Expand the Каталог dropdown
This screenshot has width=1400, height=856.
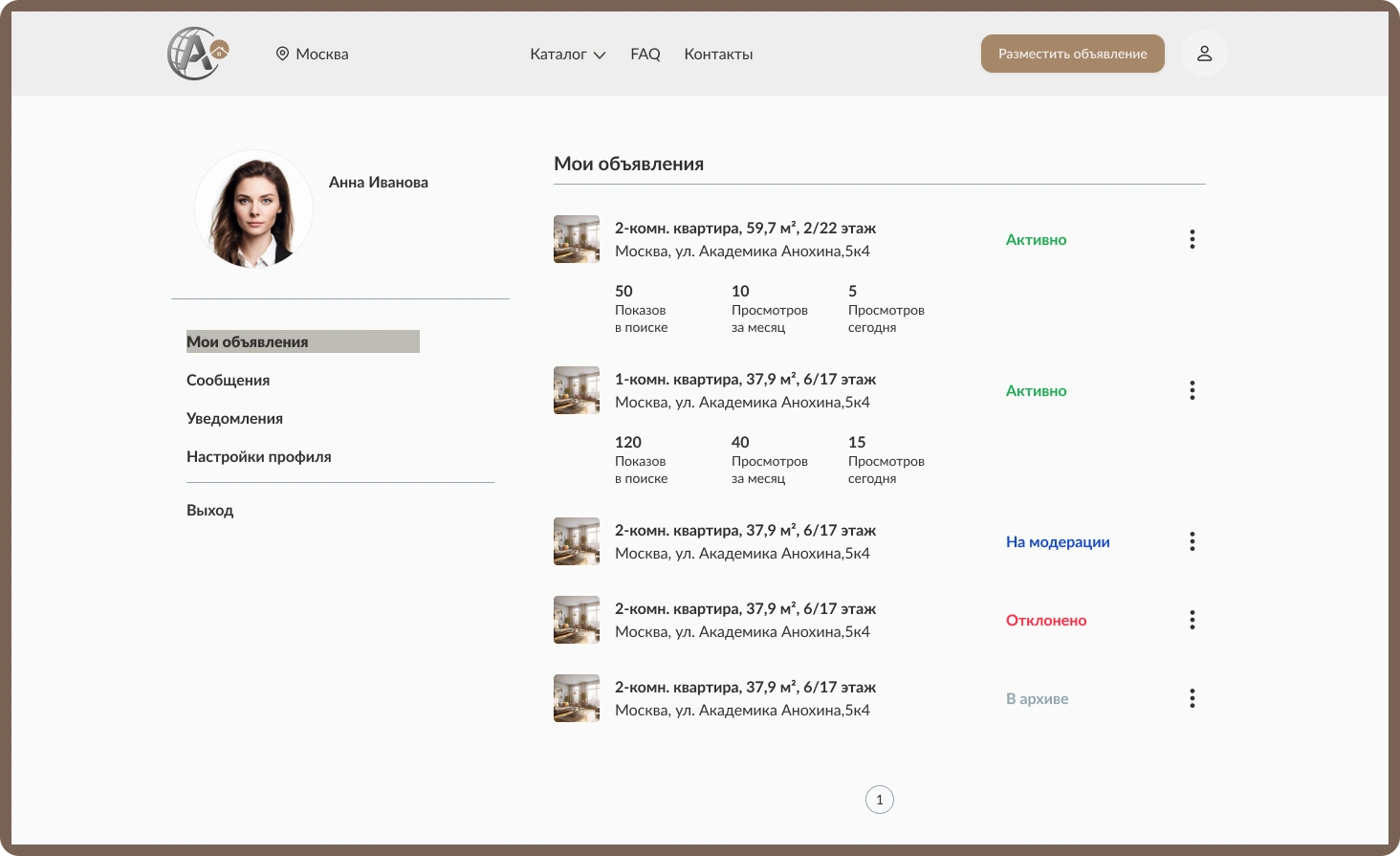pyautogui.click(x=568, y=55)
